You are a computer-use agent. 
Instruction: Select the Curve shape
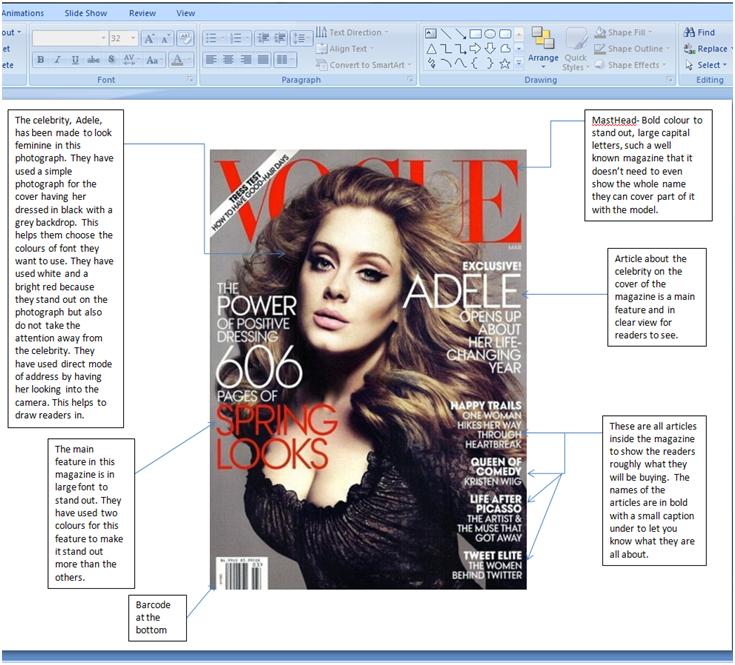(x=461, y=63)
